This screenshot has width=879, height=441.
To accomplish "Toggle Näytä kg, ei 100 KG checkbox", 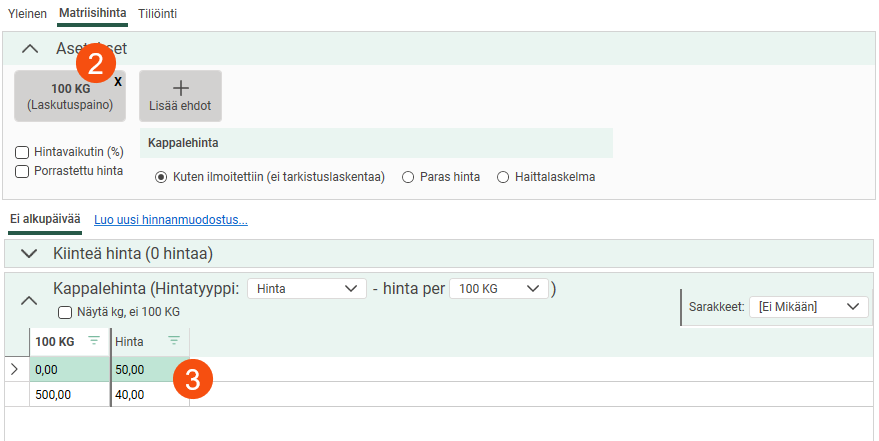I will tap(65, 312).
